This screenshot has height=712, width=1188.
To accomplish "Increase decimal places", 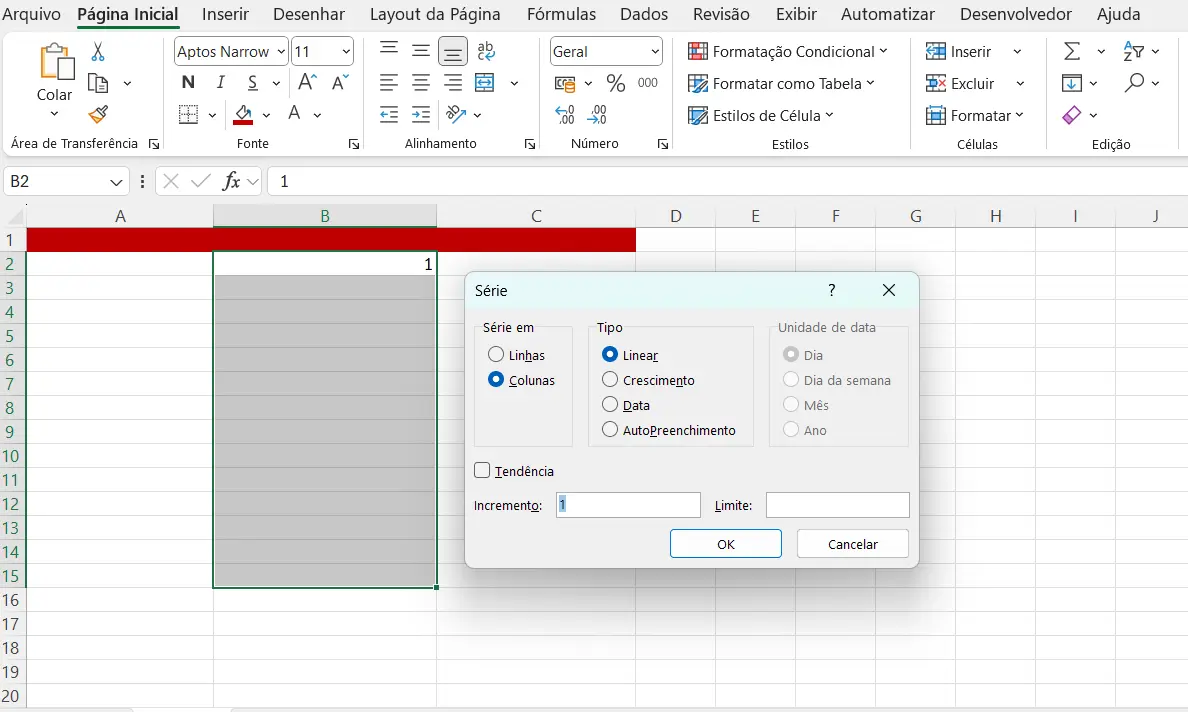I will (565, 114).
